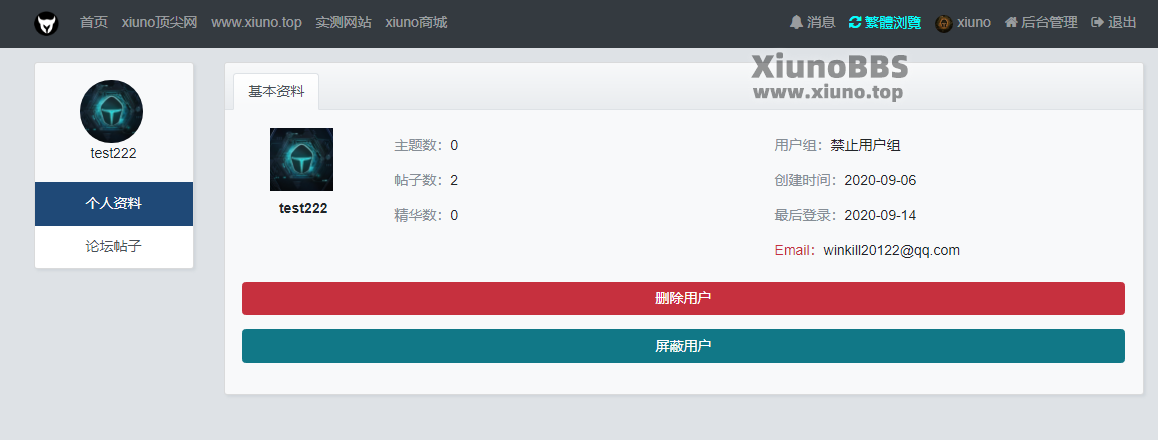Open www.xiuno.top navbar link
Viewport: 1158px width, 440px height.
pyautogui.click(x=256, y=22)
